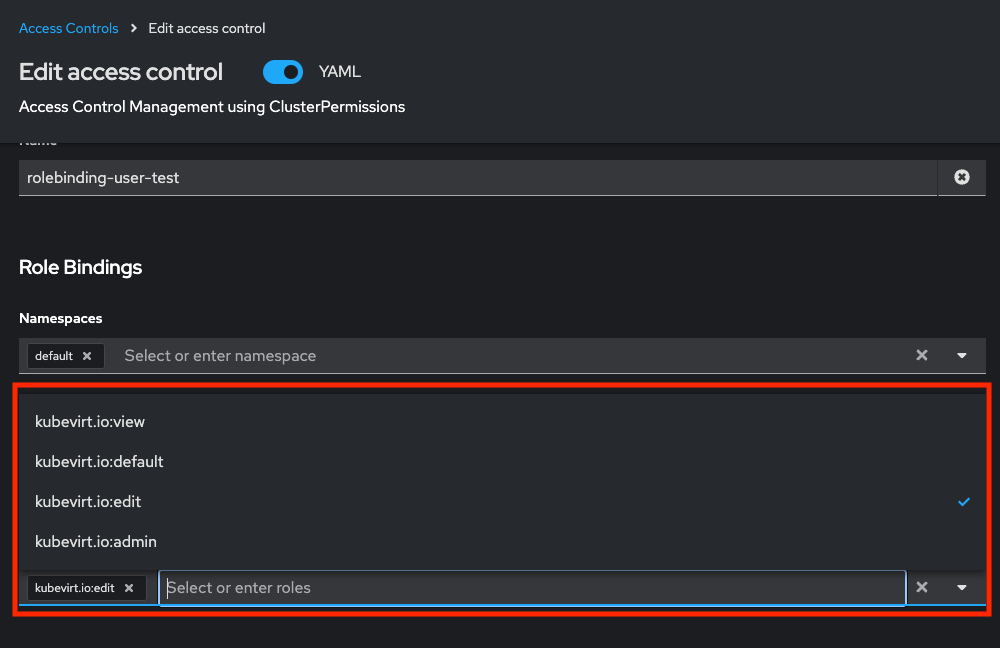
Task: Open the Access Controls breadcrumb link
Action: click(68, 28)
